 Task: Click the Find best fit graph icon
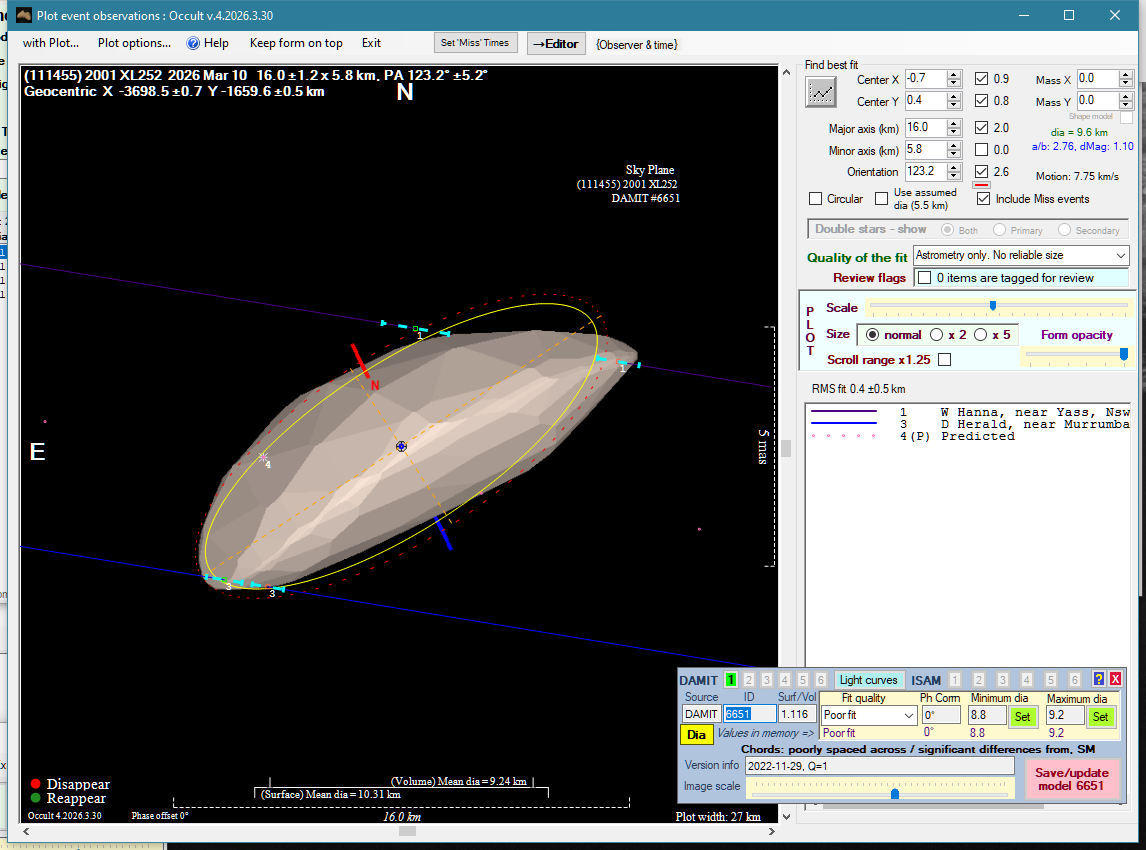pos(821,92)
